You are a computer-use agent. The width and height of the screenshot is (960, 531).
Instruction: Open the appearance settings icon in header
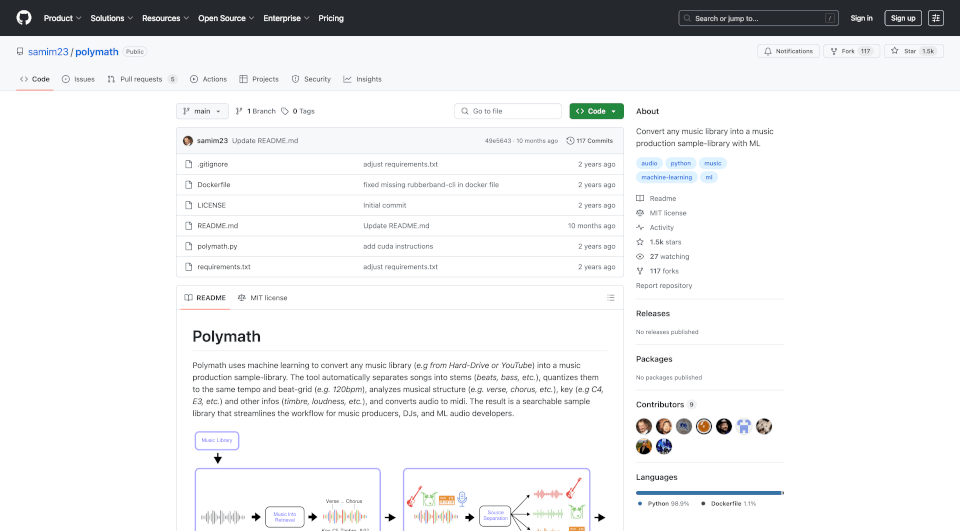tap(936, 18)
